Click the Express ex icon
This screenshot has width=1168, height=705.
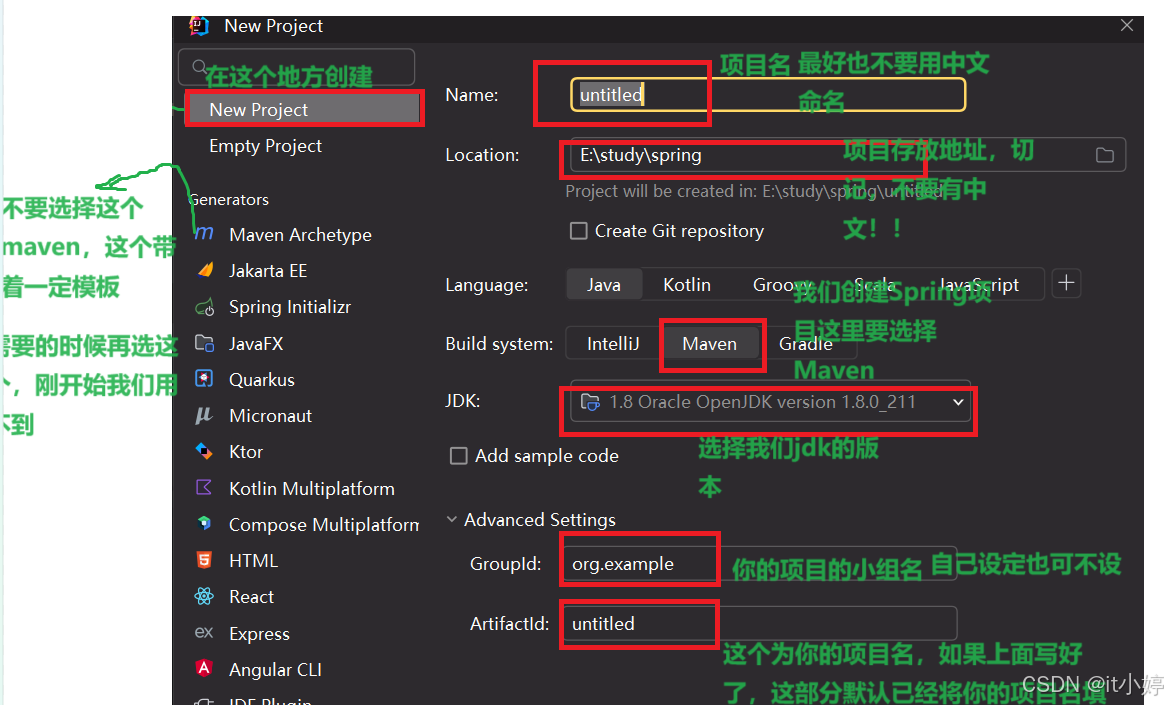tap(204, 633)
